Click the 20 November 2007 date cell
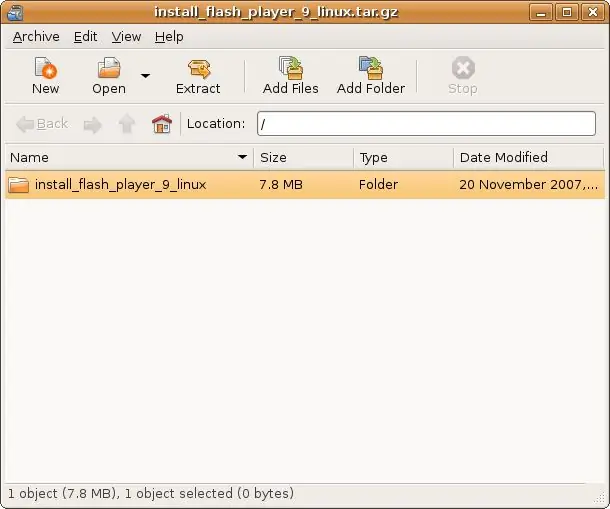The width and height of the screenshot is (610, 509). [528, 184]
